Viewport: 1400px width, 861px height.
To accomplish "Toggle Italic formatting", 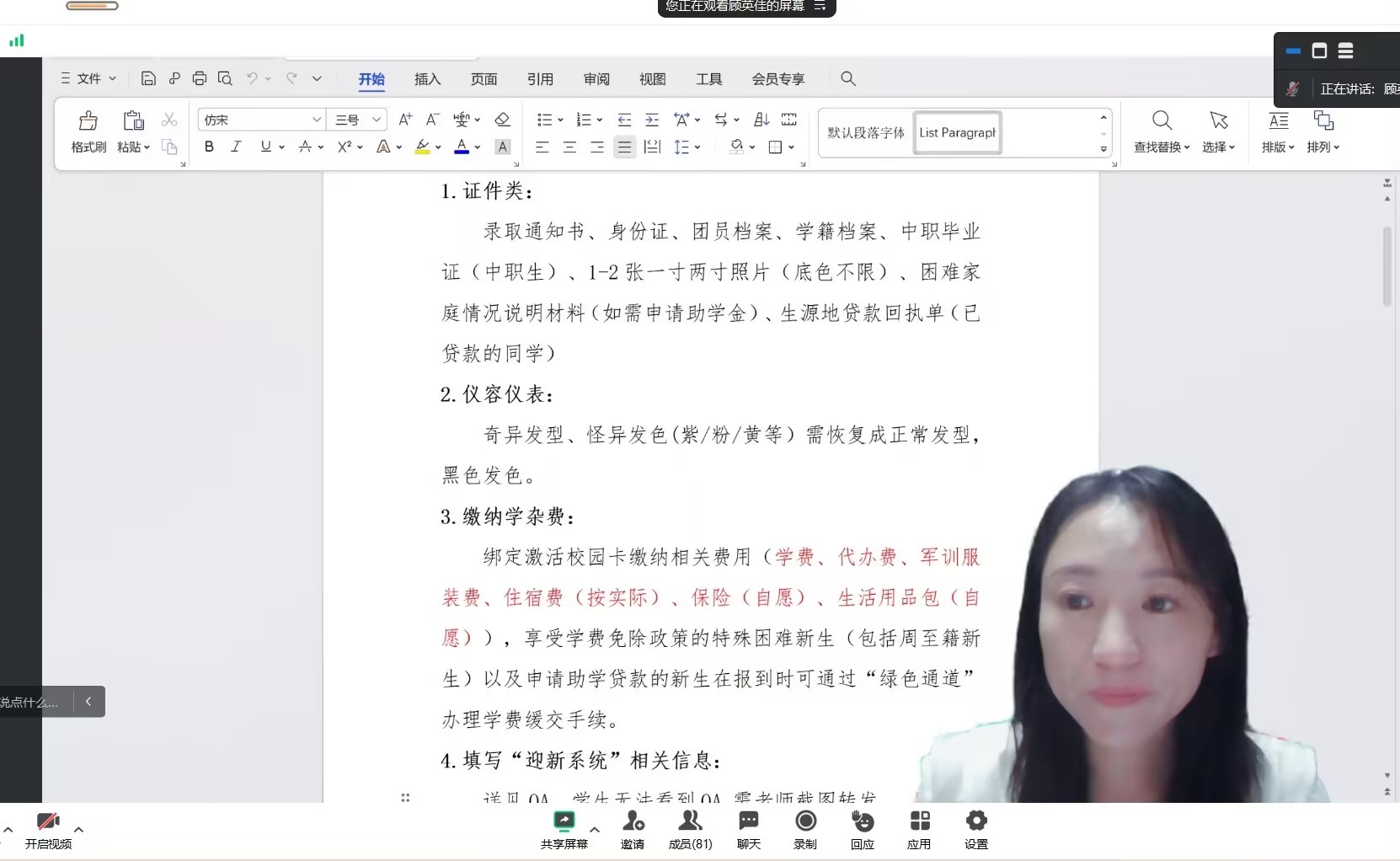I will click(x=236, y=147).
